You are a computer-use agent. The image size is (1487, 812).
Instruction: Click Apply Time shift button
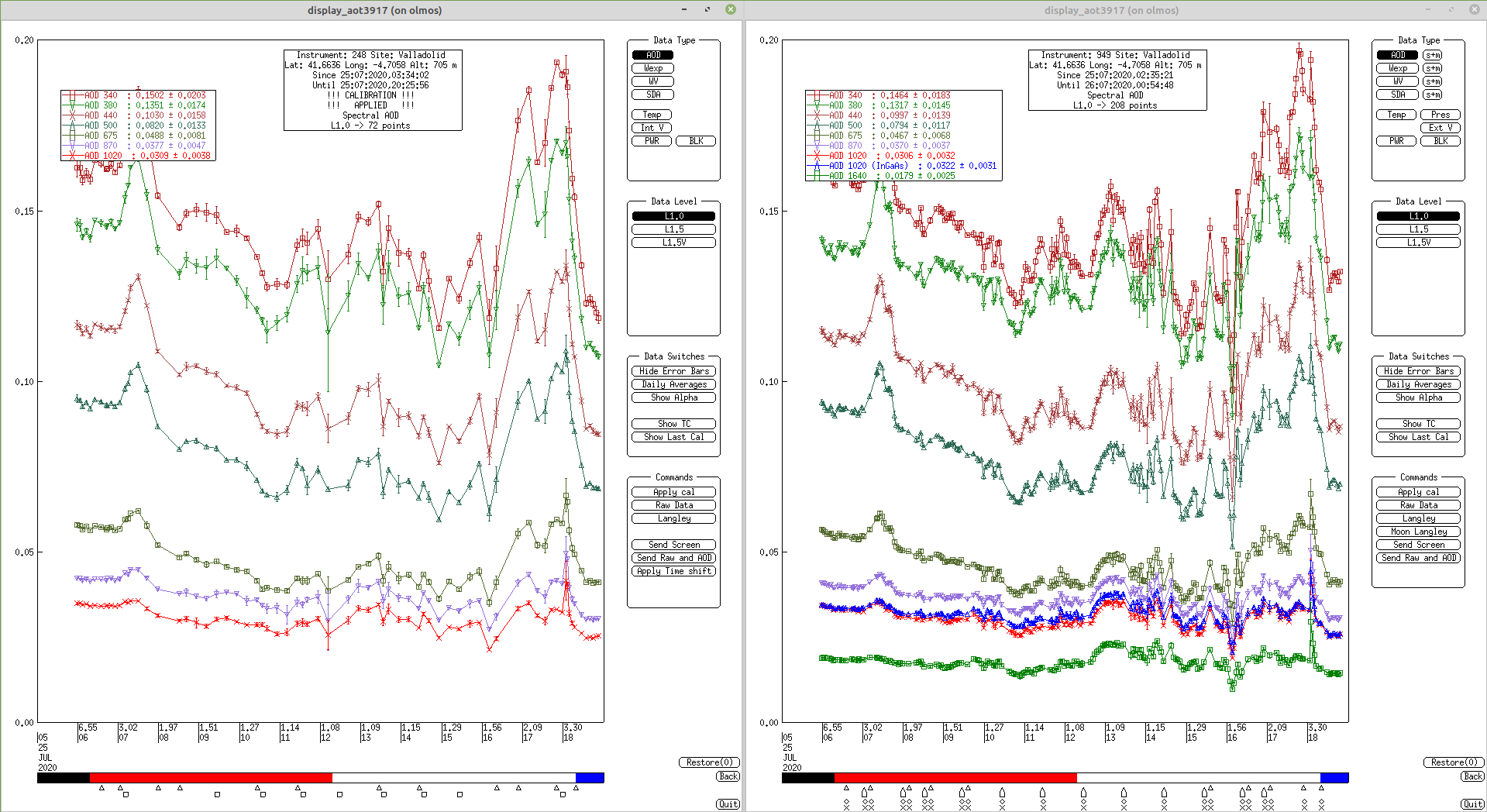point(673,571)
